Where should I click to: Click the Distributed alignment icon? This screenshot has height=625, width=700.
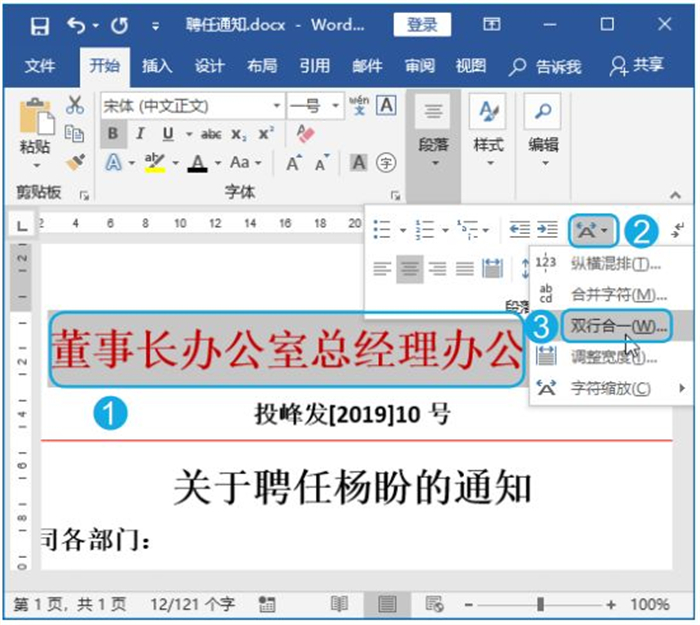pyautogui.click(x=491, y=268)
